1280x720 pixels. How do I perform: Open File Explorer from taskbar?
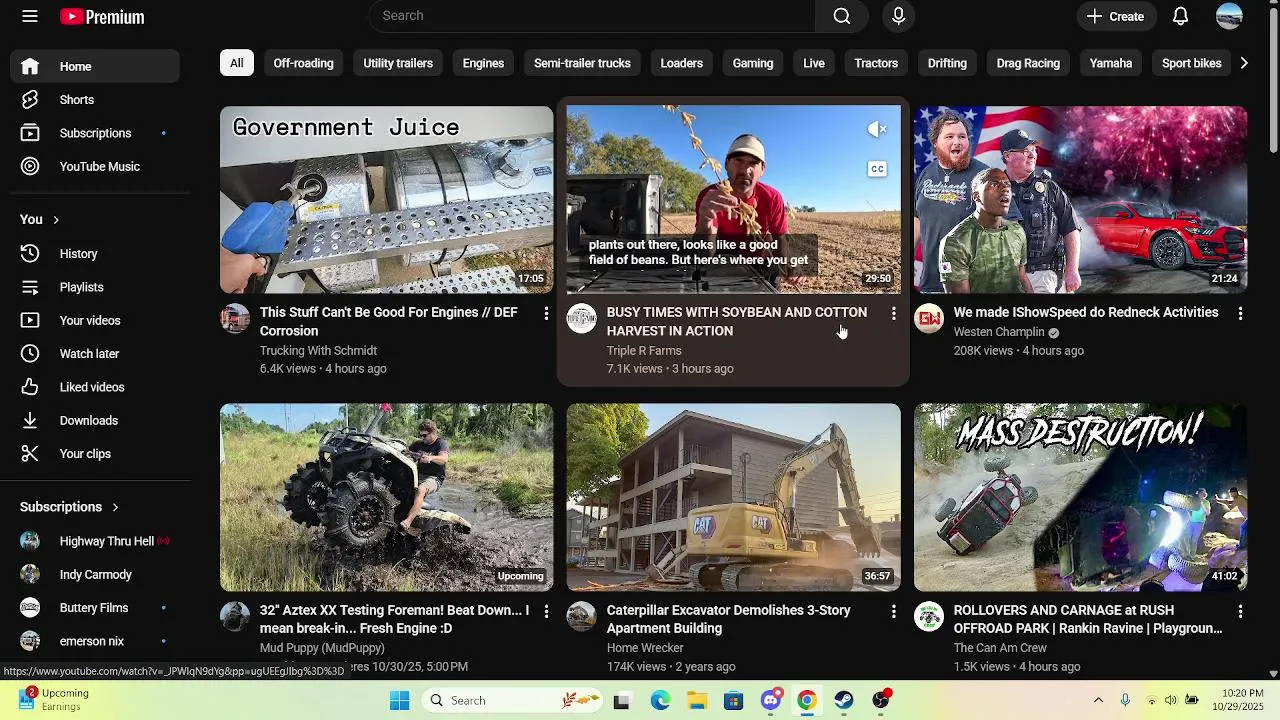[697, 700]
